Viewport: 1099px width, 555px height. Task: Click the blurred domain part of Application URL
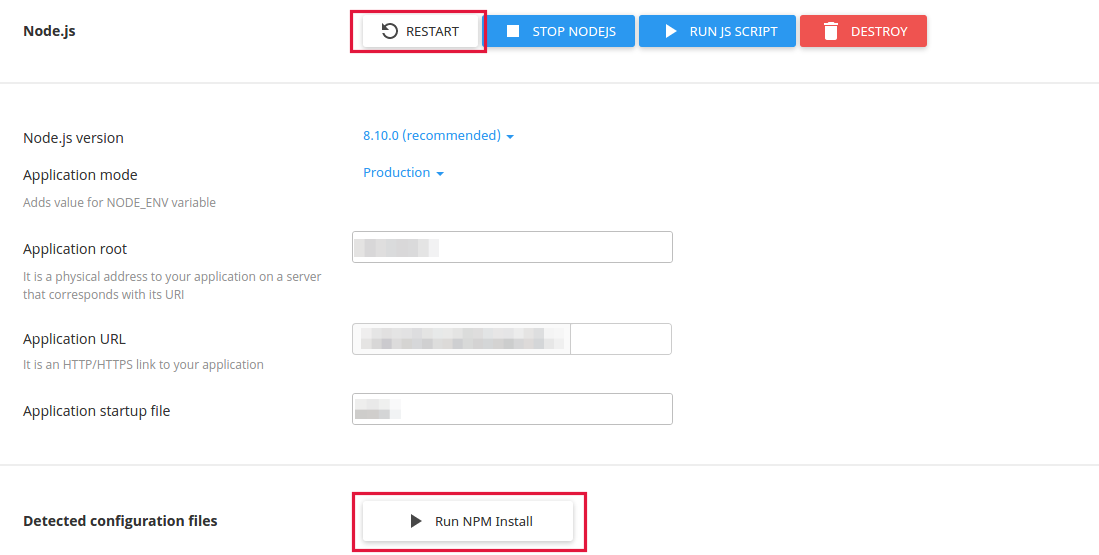(462, 339)
